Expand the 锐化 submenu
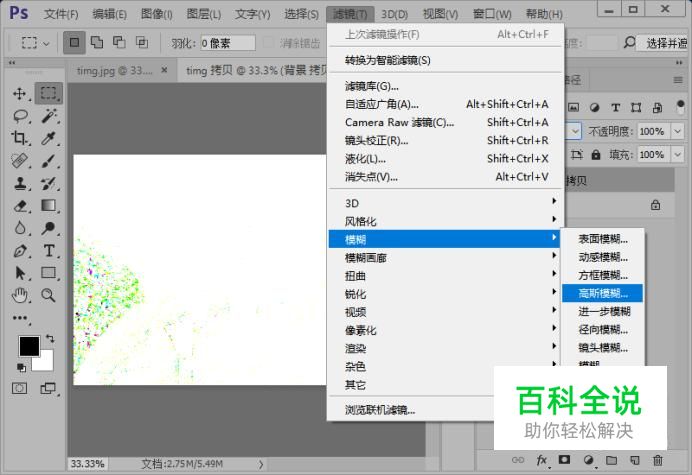The width and height of the screenshot is (692, 475). coord(446,294)
